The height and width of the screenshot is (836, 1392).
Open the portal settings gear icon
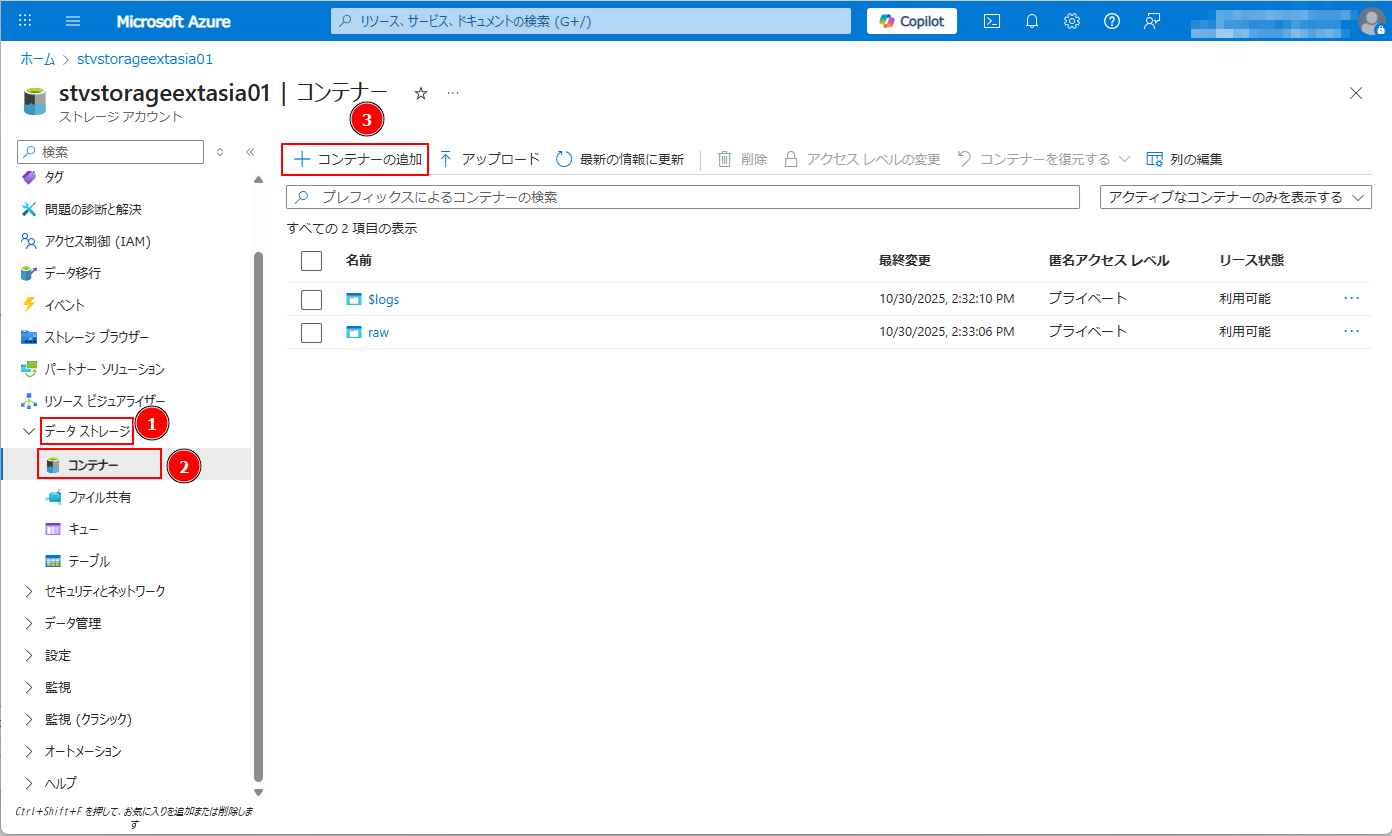click(1072, 21)
